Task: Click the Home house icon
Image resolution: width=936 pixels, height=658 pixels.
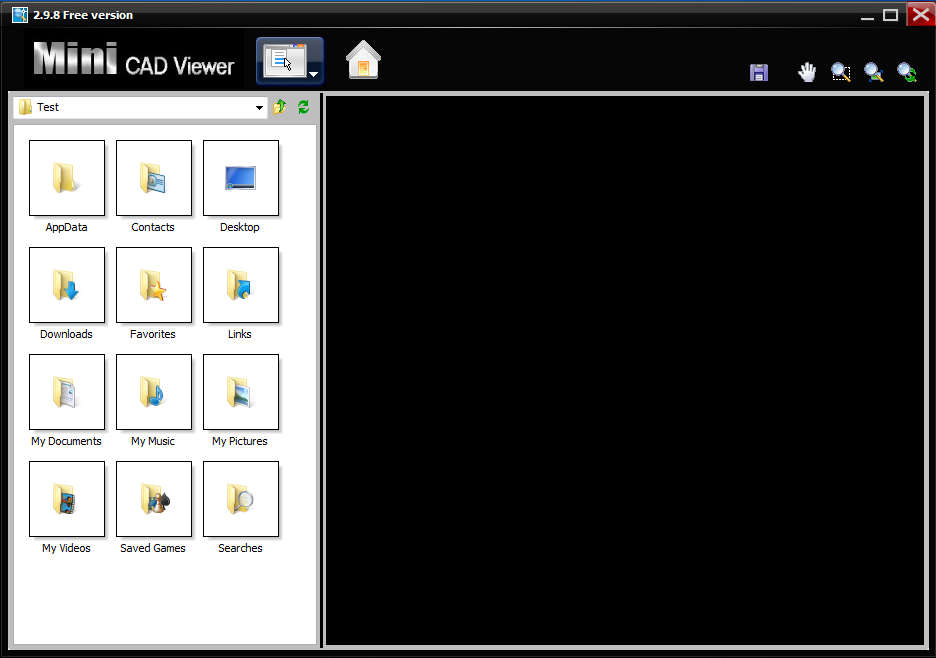Action: 363,60
